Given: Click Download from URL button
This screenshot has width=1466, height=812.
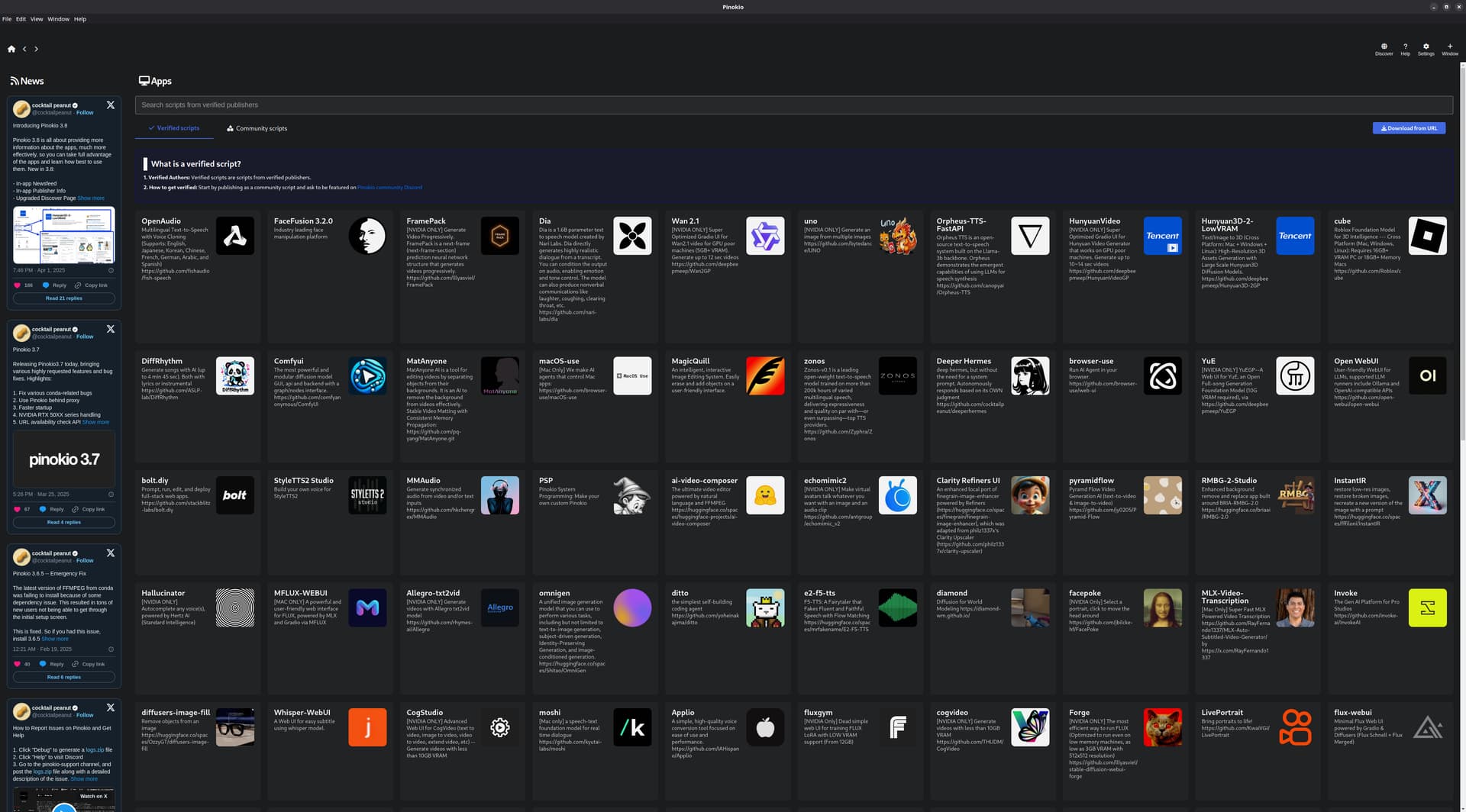Looking at the screenshot, I should 1409,128.
